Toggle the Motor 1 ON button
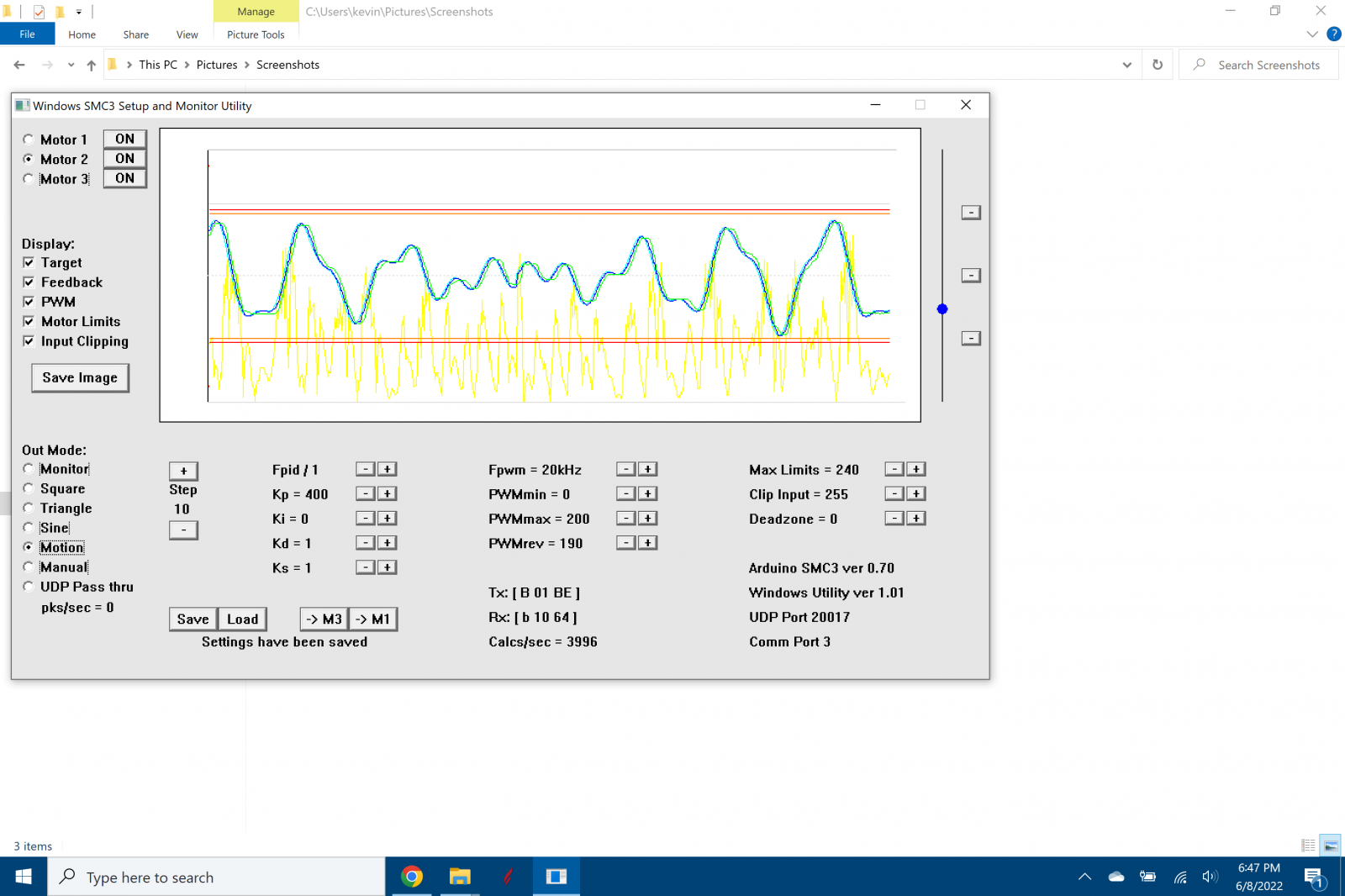Viewport: 1345px width, 896px height. point(124,139)
